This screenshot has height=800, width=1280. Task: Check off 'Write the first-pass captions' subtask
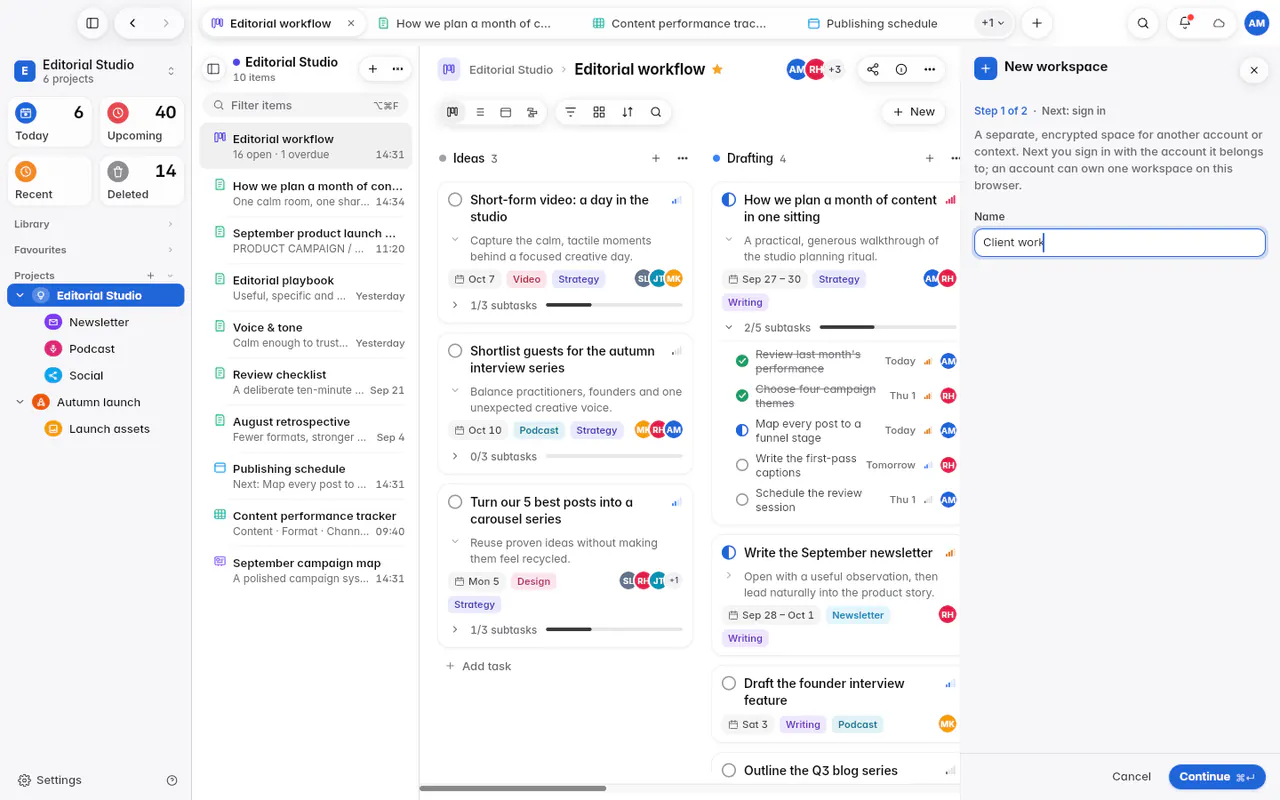[x=742, y=465]
